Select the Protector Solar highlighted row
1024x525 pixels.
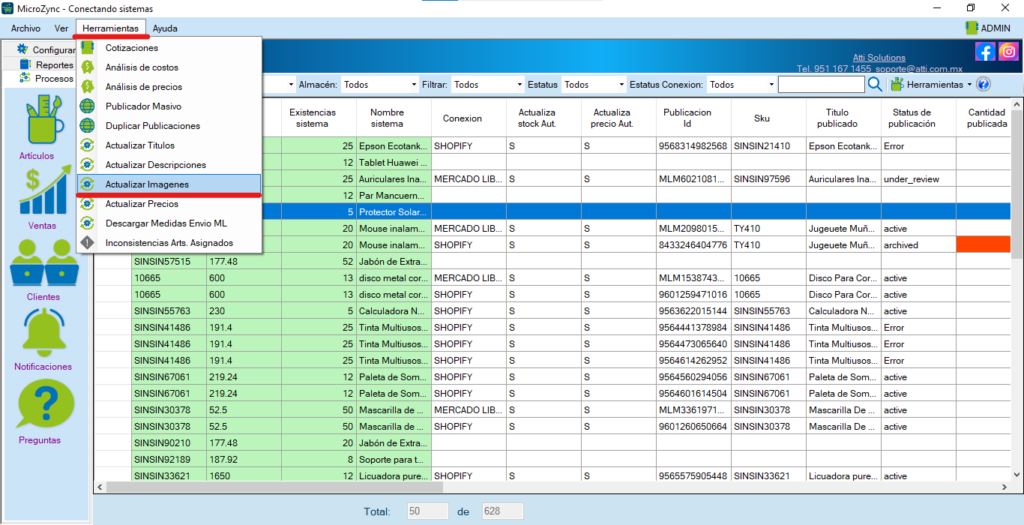(x=552, y=212)
